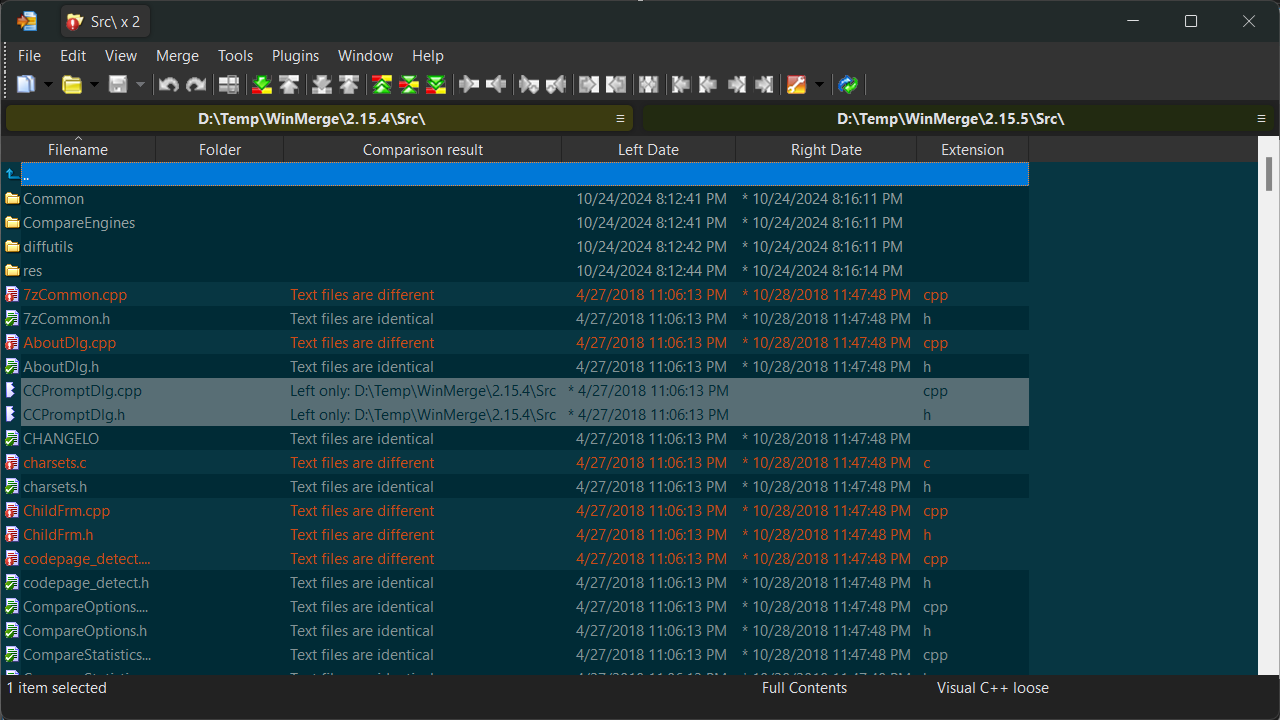This screenshot has height=720, width=1280.
Task: Click the New document toolbar icon
Action: (26, 85)
